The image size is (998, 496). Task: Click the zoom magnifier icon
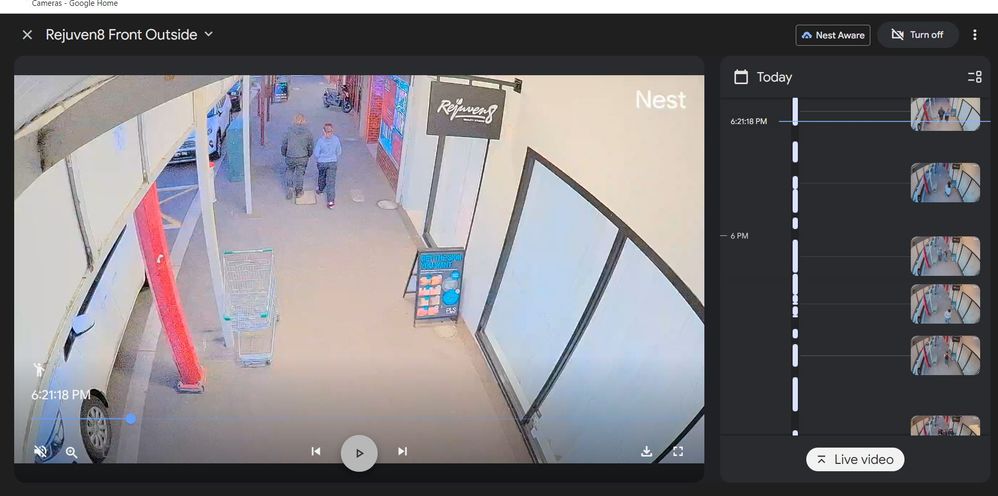pos(72,452)
